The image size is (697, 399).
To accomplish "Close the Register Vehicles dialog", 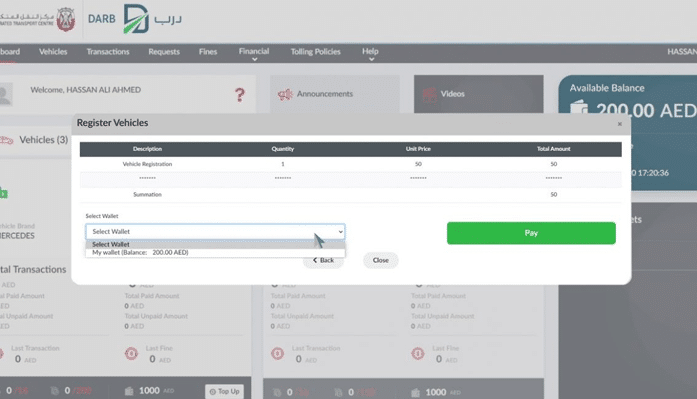I will [620, 124].
